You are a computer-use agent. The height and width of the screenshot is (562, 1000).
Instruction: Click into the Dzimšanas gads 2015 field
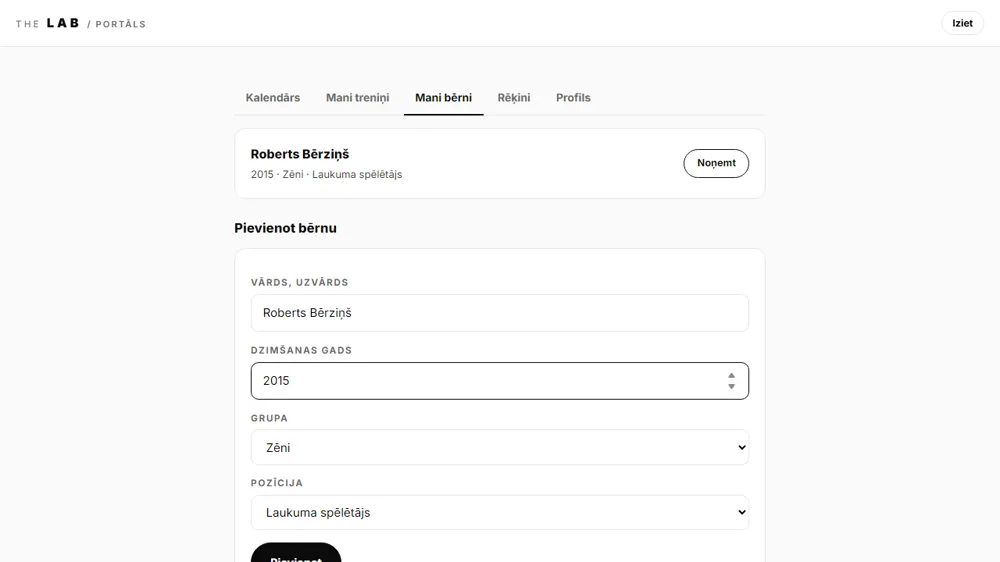[x=488, y=381]
